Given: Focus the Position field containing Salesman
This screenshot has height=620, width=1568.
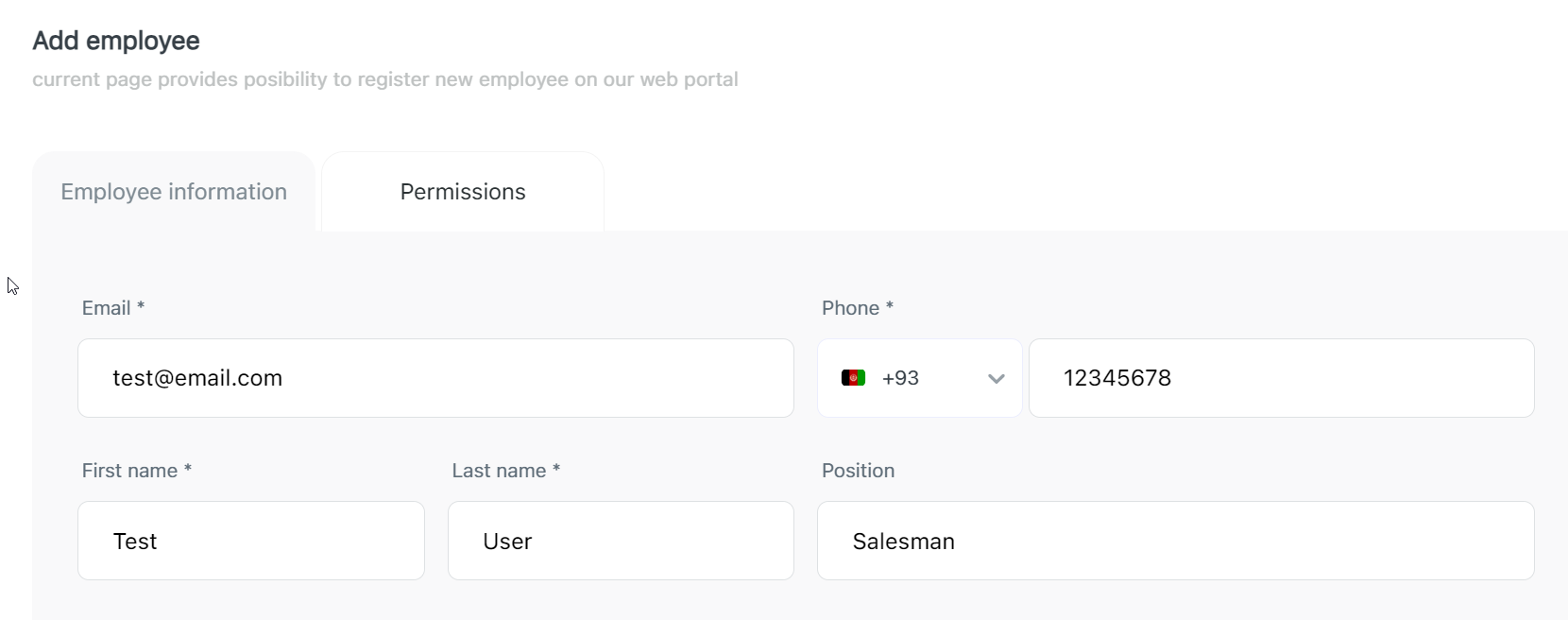Looking at the screenshot, I should 1175,541.
